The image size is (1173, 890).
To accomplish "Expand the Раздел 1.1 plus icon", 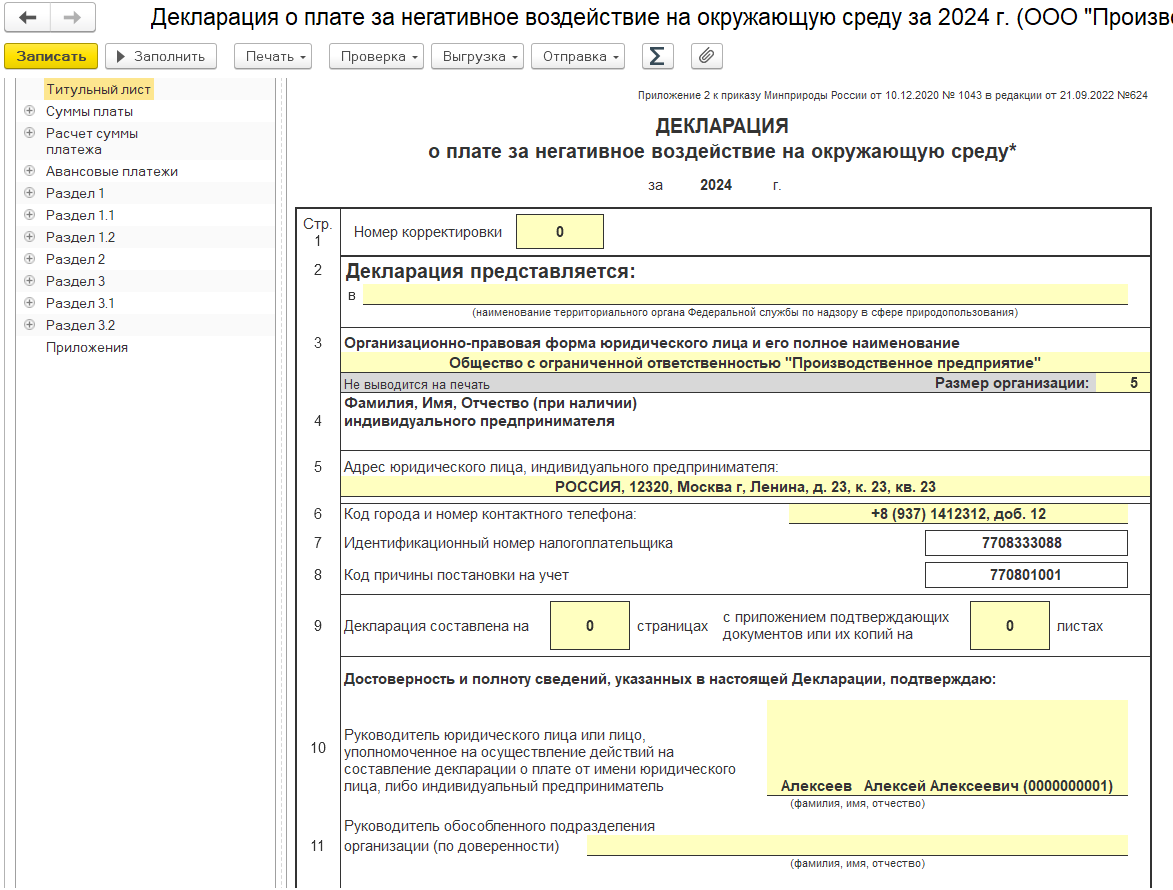I will pos(29,216).
